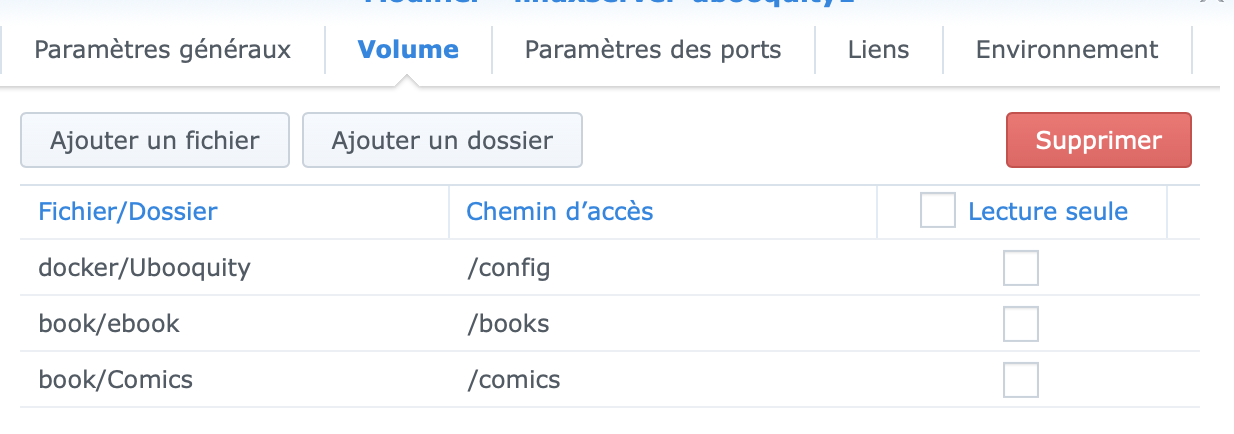
Task: Click the Chemin d'accès column header
Action: coord(560,211)
